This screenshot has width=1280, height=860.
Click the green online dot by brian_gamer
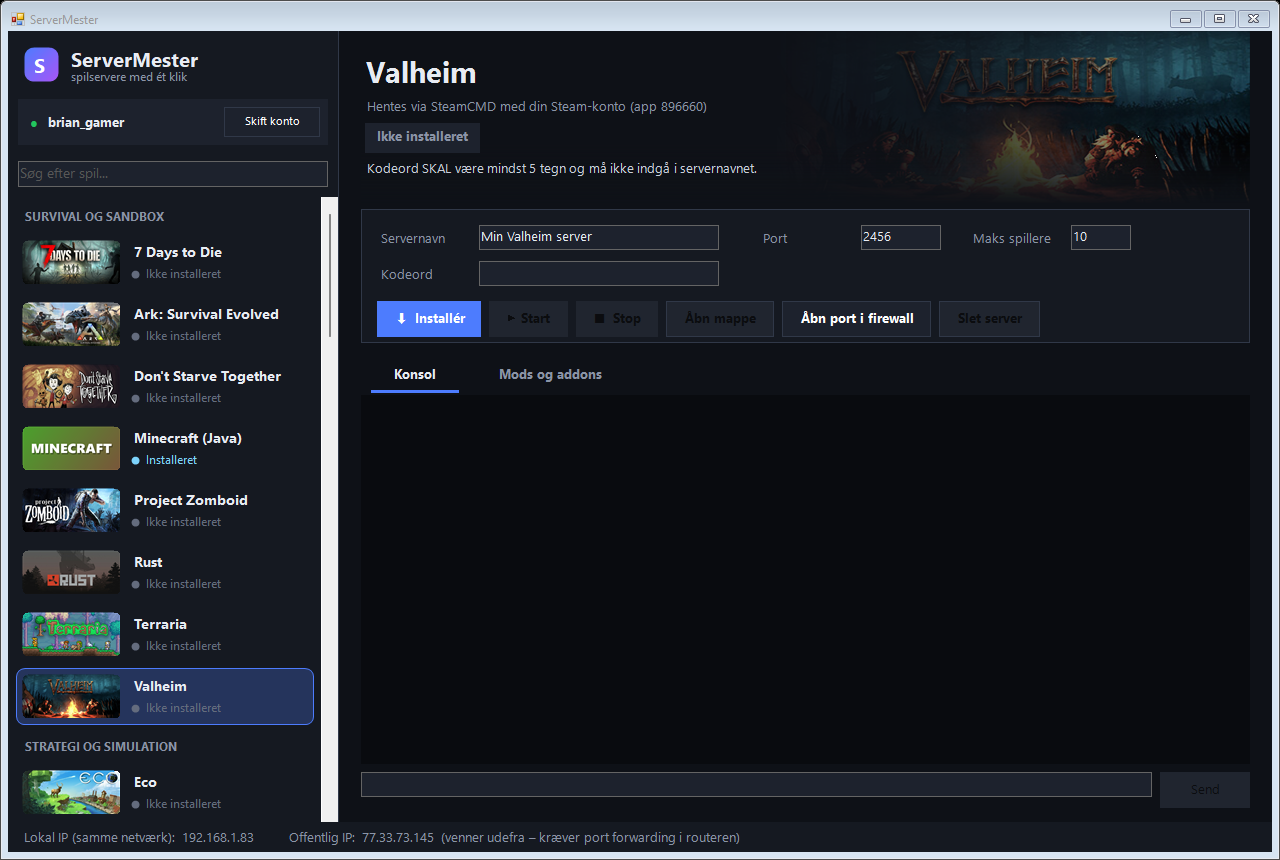coord(34,124)
